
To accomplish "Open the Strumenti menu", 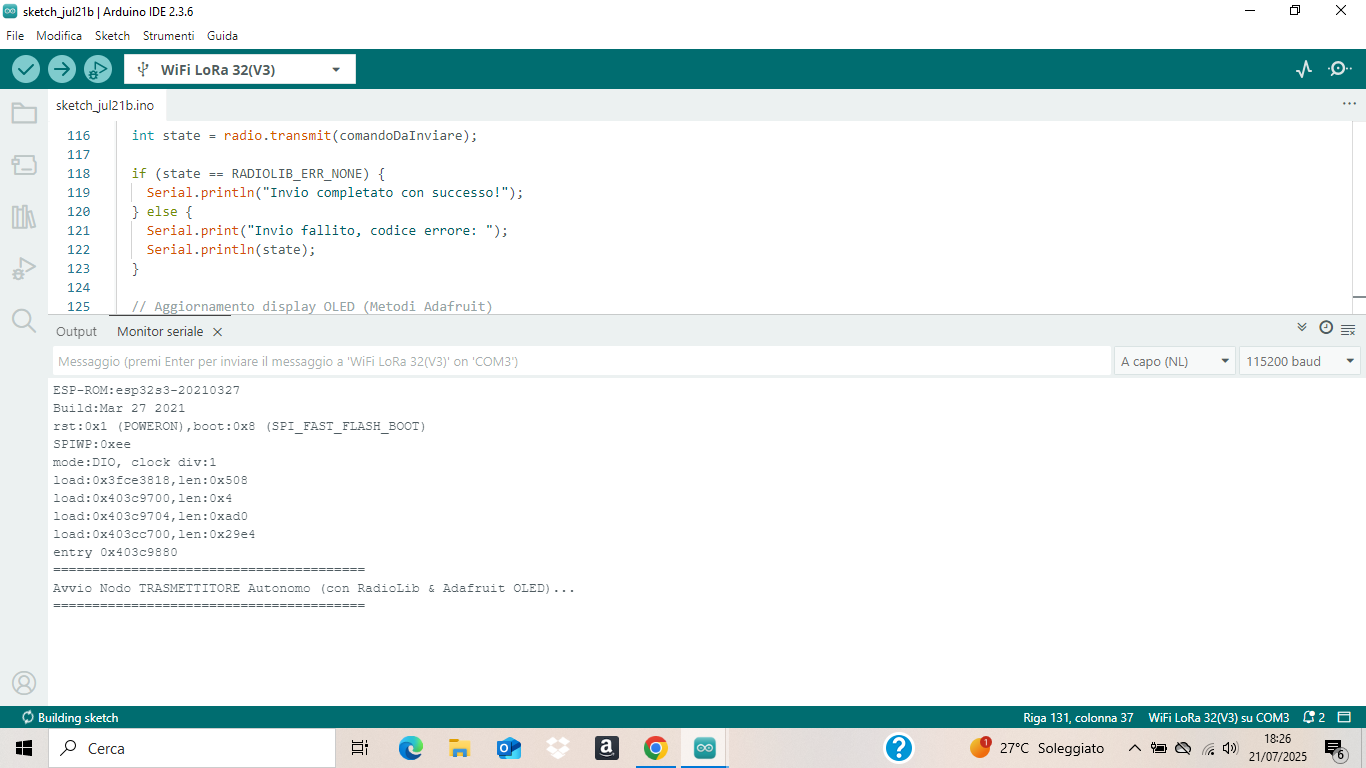I will coord(168,35).
